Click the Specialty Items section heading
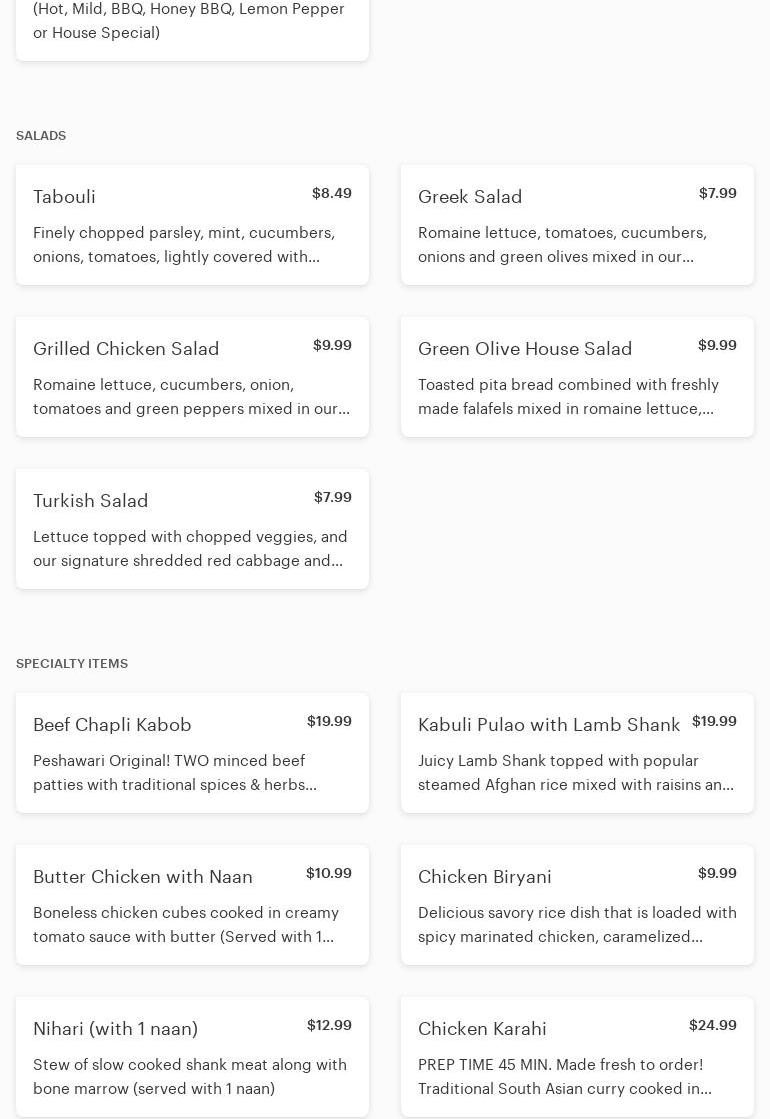This screenshot has height=1119, width=770. [x=72, y=664]
